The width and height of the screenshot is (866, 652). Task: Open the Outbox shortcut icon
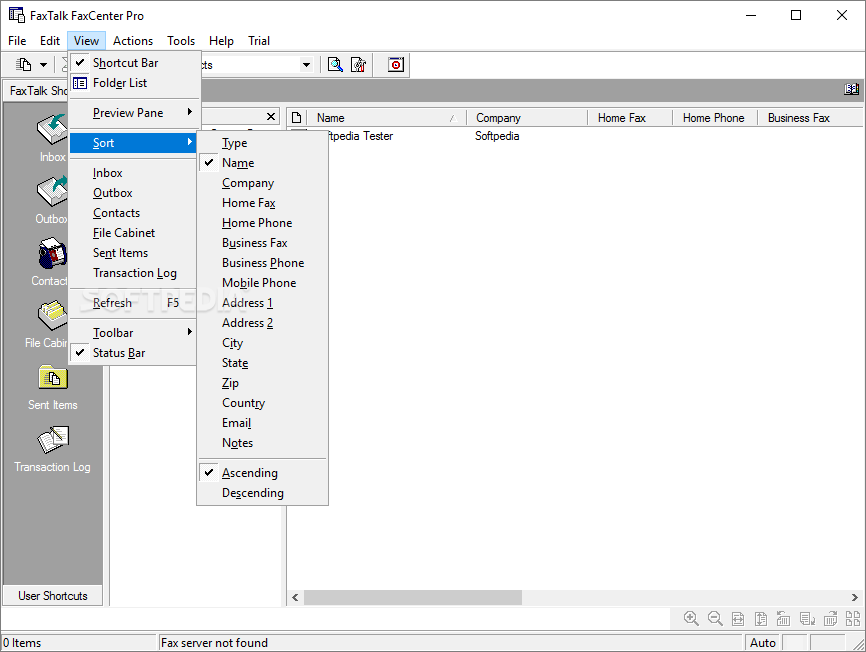(x=52, y=192)
